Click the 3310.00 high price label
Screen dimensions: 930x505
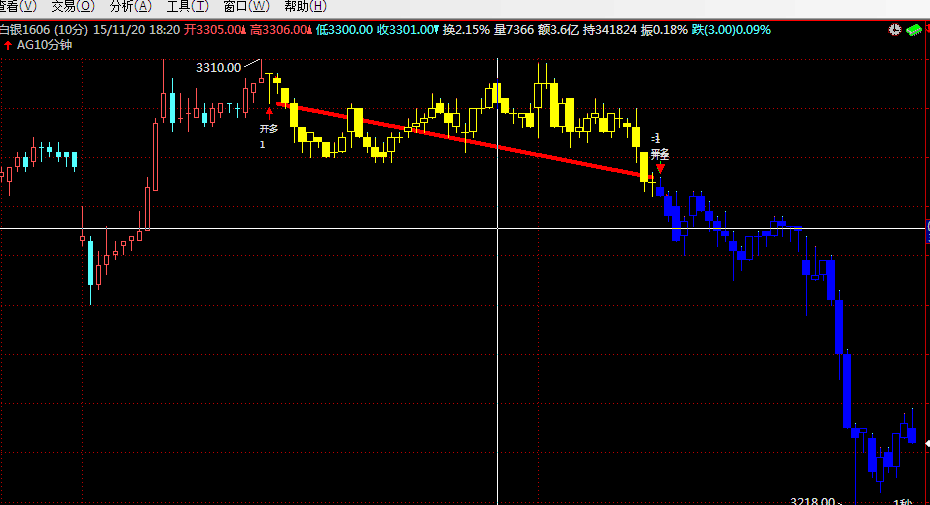[218, 68]
